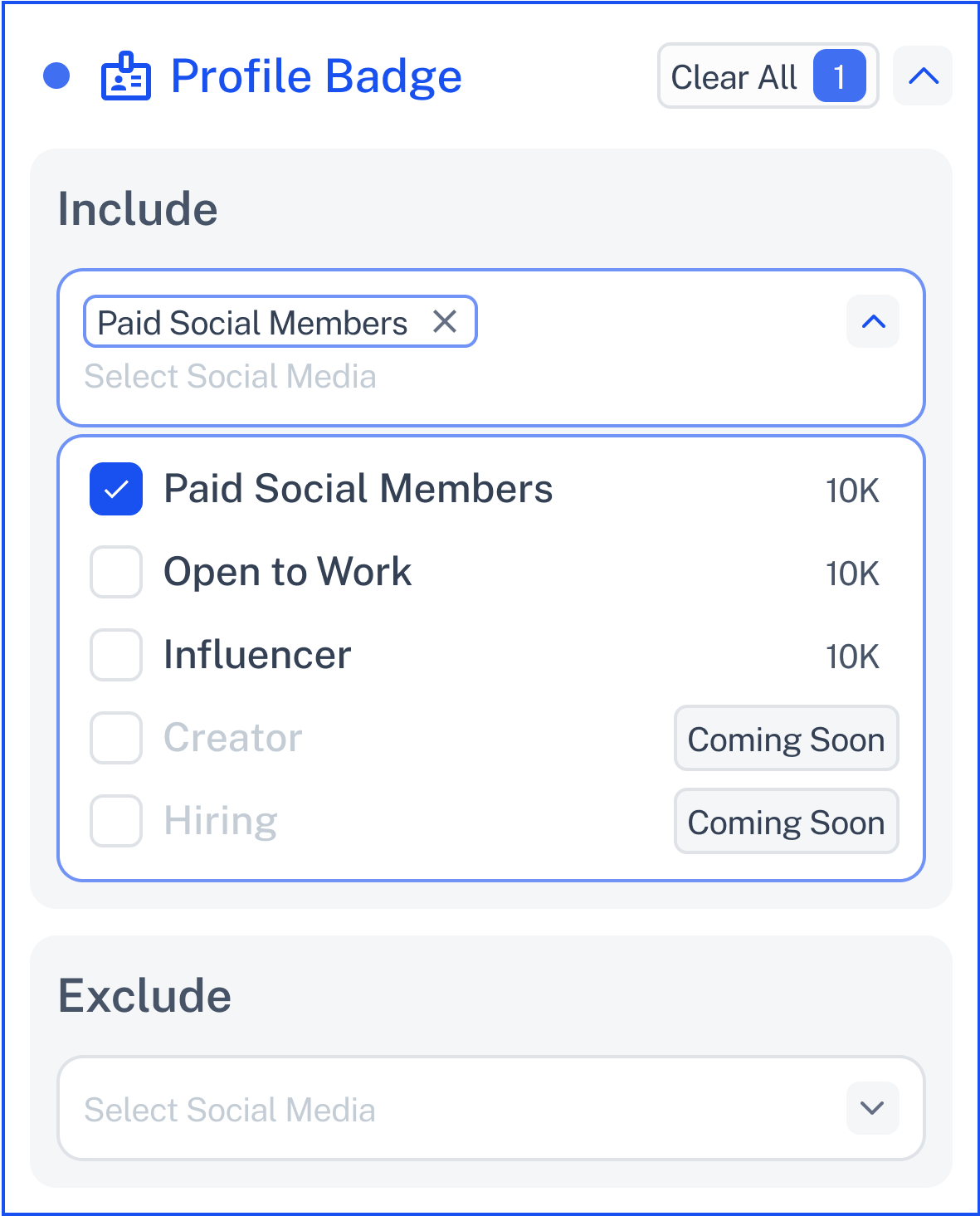Viewport: 980px width, 1216px height.
Task: Select the Open to Work option label
Action: click(x=287, y=572)
